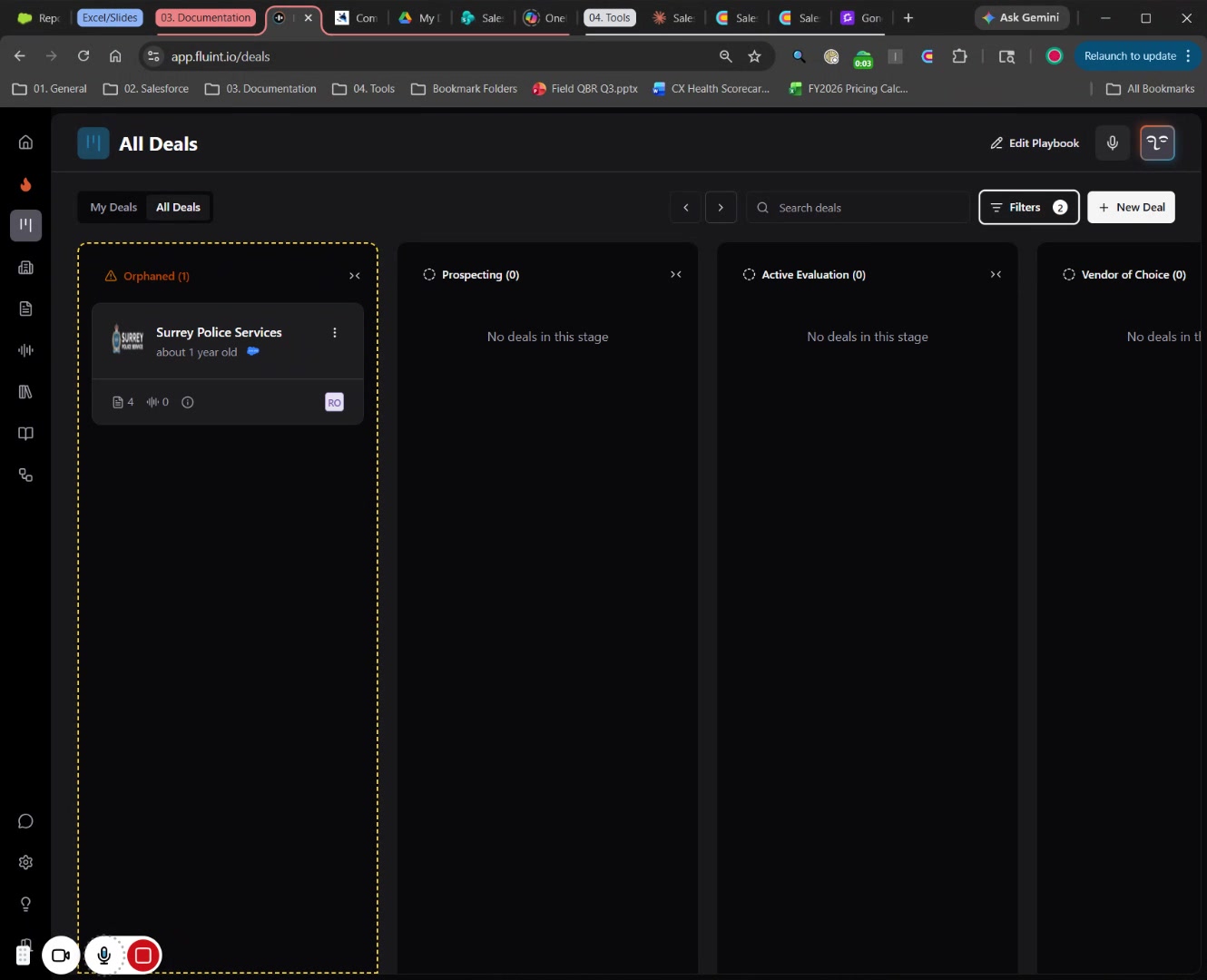1207x980 pixels.
Task: Open the audio waveform sidebar icon
Action: [x=25, y=350]
